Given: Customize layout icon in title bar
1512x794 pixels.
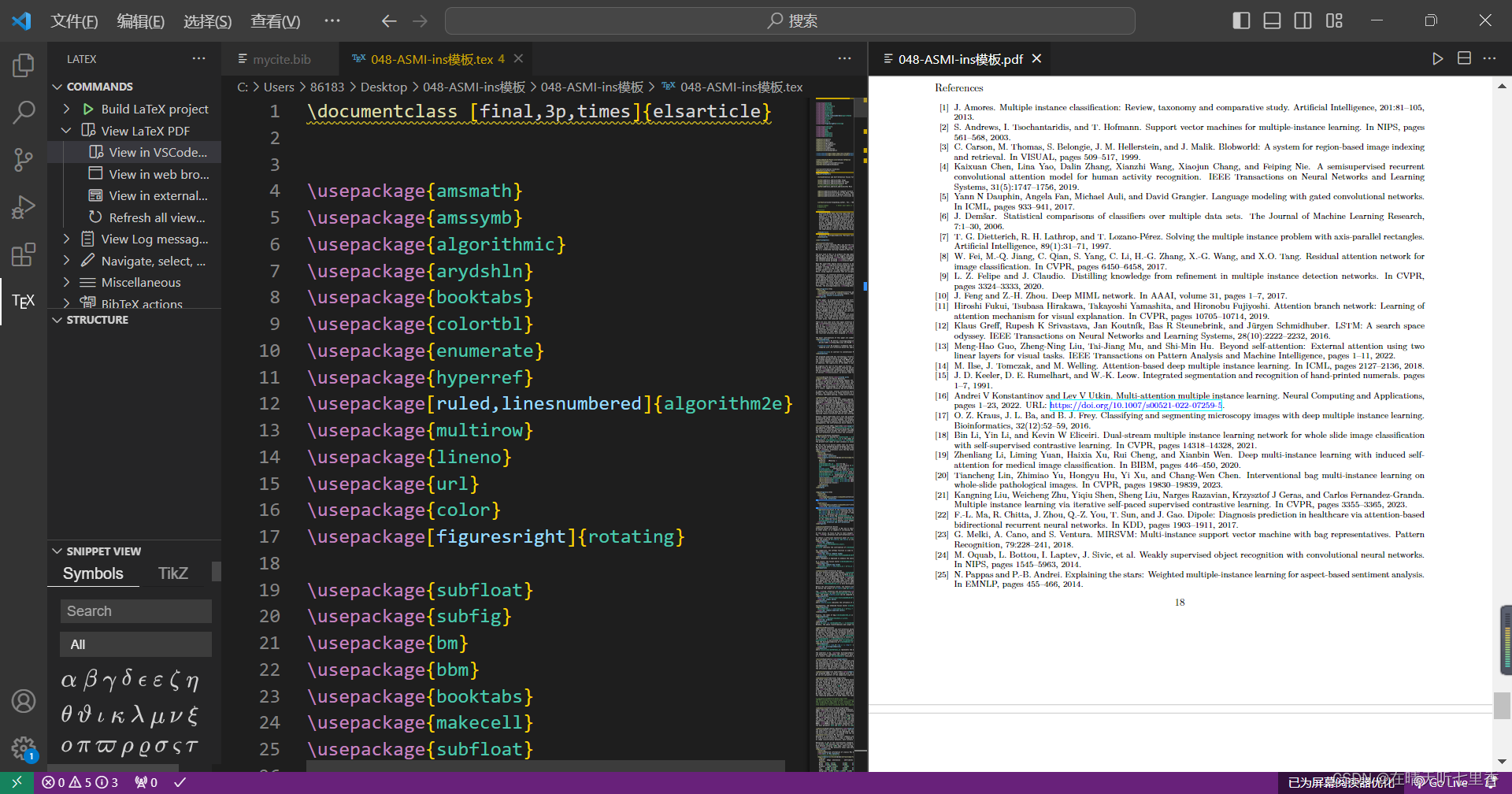Looking at the screenshot, I should click(1334, 20).
